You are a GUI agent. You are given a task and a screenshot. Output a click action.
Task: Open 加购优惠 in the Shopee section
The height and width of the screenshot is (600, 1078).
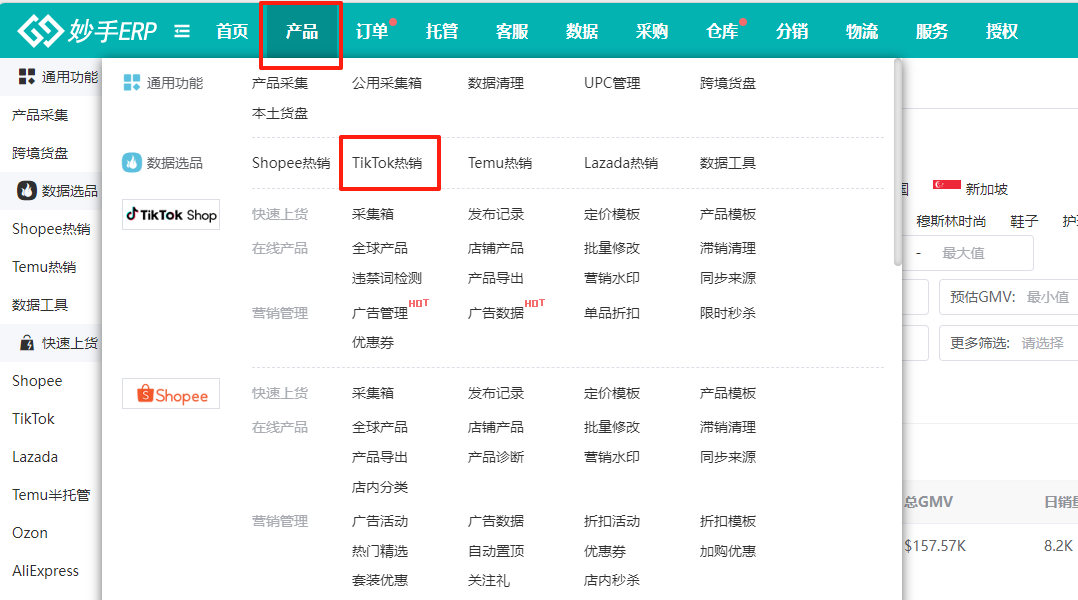728,551
